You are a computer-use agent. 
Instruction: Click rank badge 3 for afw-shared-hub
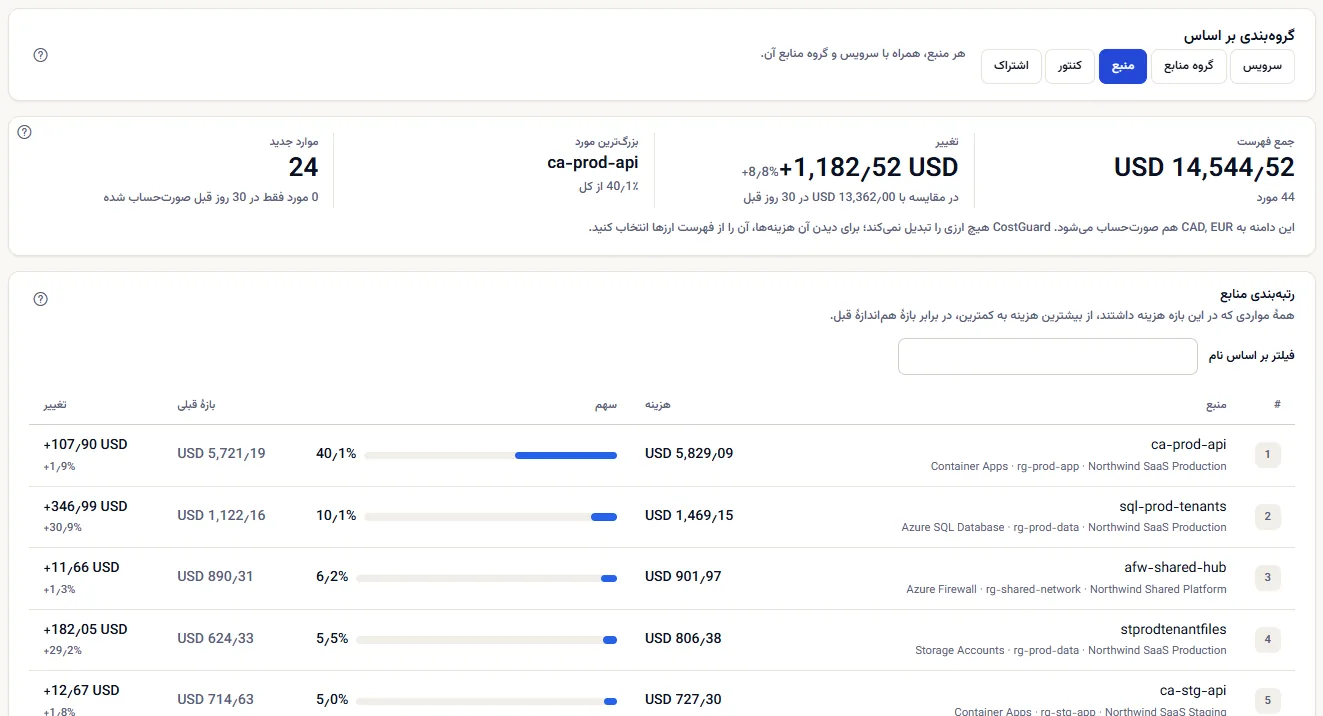(x=1268, y=577)
